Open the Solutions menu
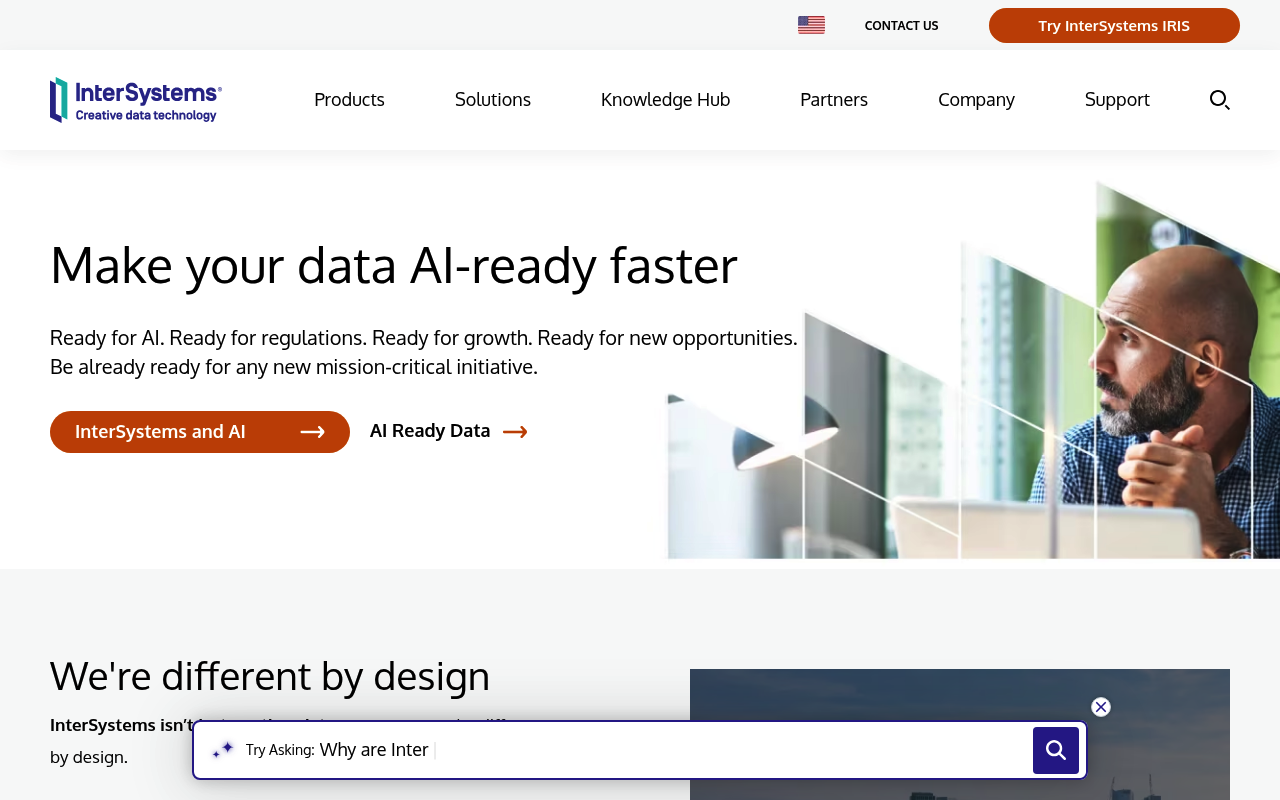The height and width of the screenshot is (800, 1280). pos(493,99)
